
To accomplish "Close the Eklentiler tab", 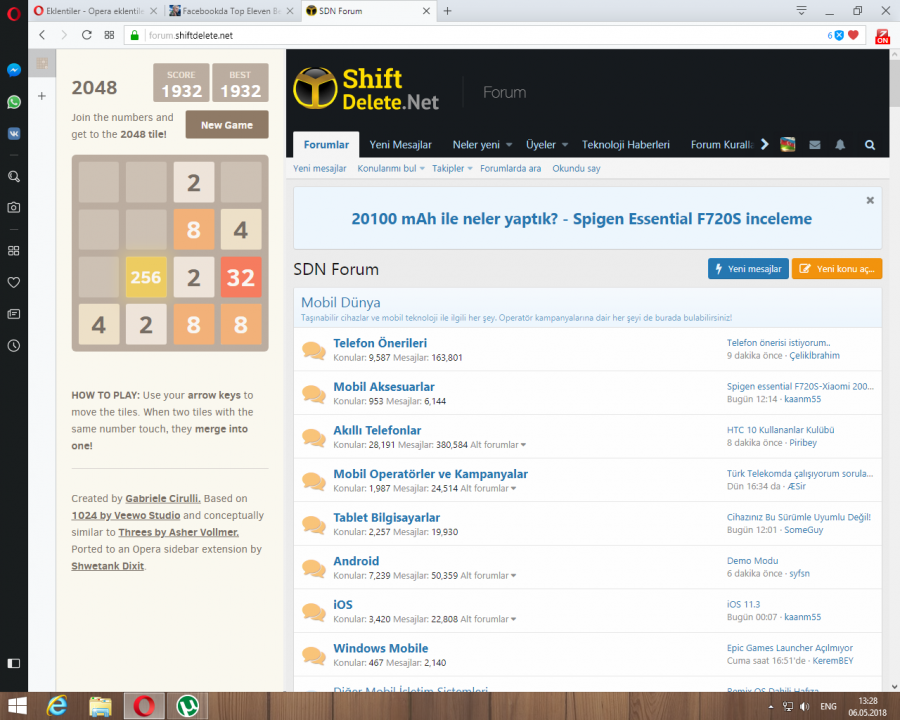I will click(153, 11).
